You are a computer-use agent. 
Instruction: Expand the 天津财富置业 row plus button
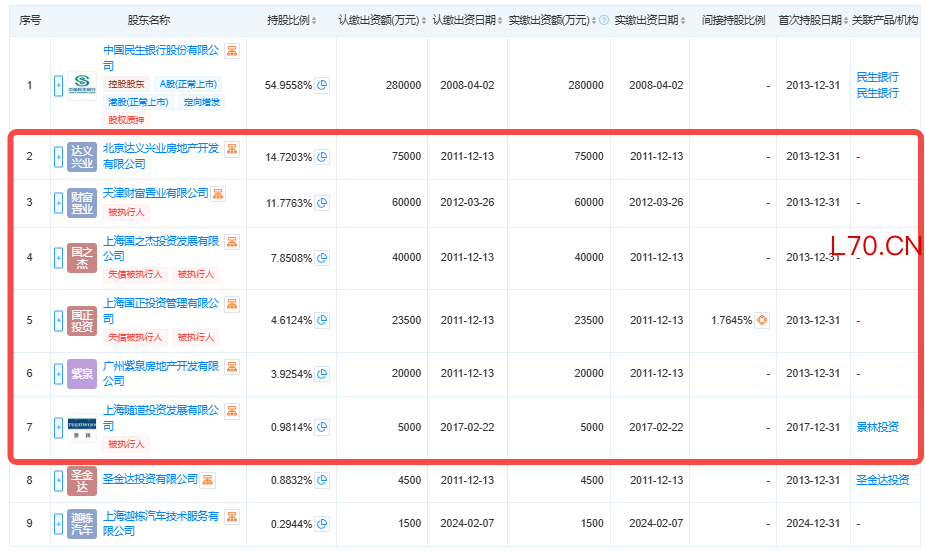(58, 203)
